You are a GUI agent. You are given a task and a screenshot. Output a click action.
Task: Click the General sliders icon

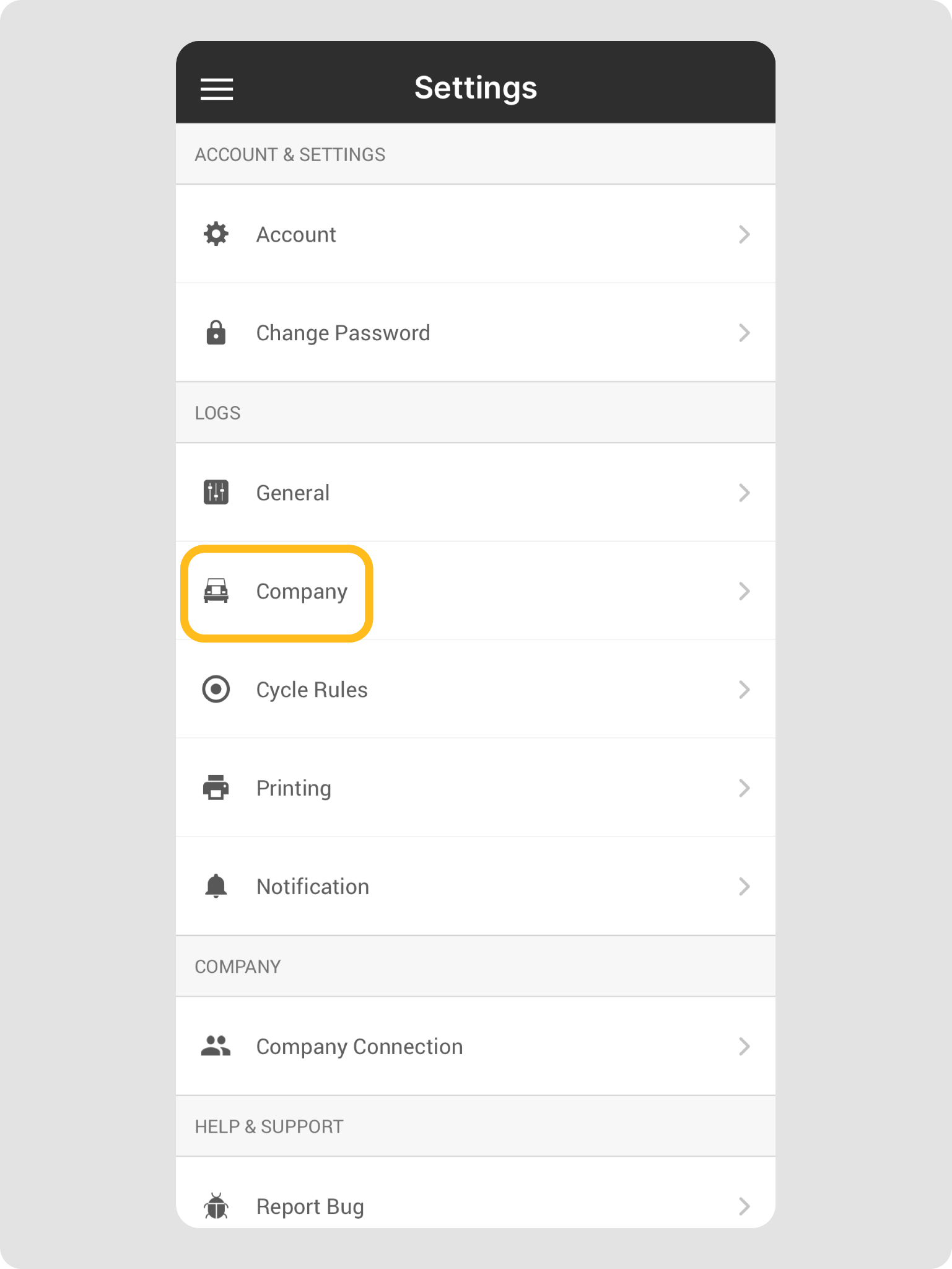click(x=216, y=493)
